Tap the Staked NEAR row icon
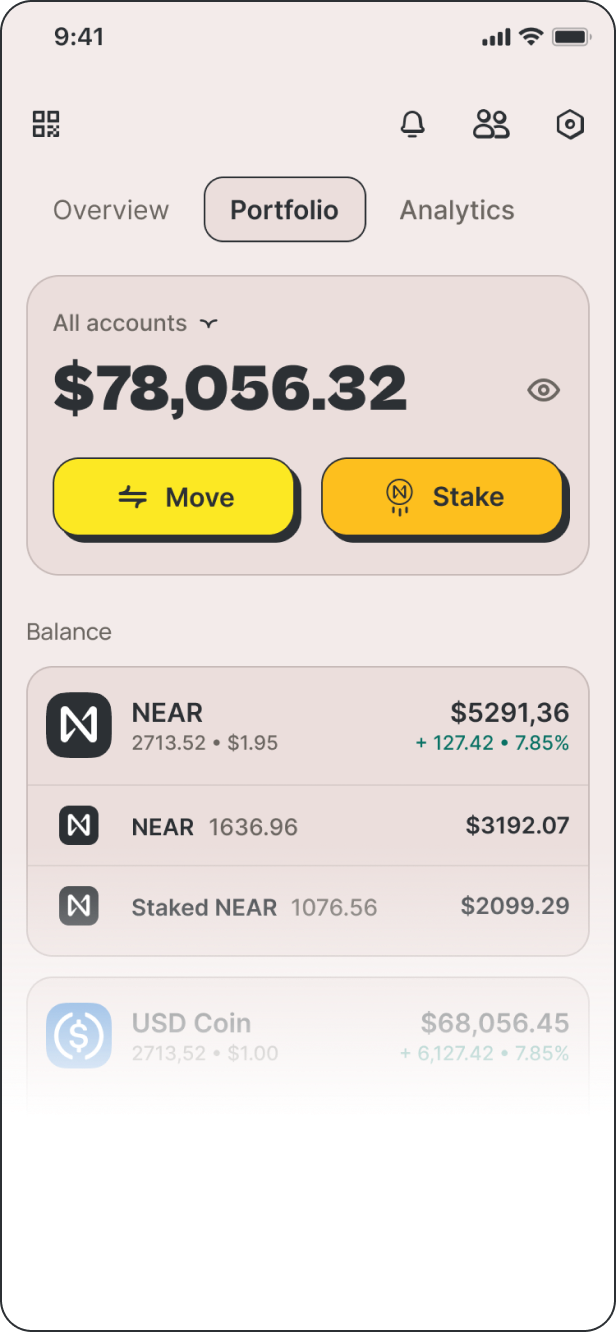This screenshot has height=1332, width=616. click(79, 906)
